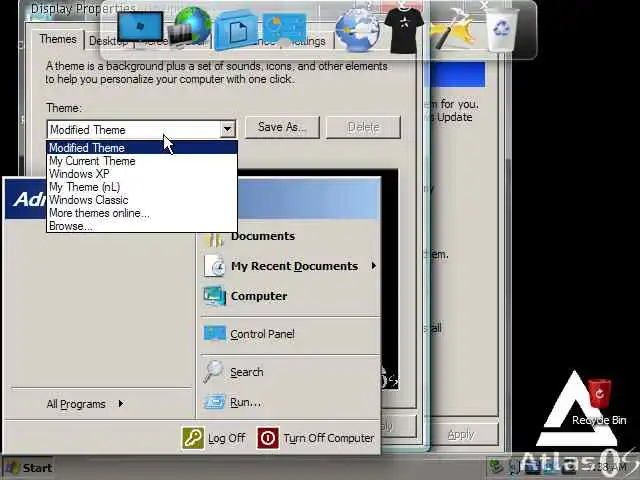Screen dimensions: 640x480
Task: Open the red Recycle Bin desktop icon
Action: pos(599,393)
